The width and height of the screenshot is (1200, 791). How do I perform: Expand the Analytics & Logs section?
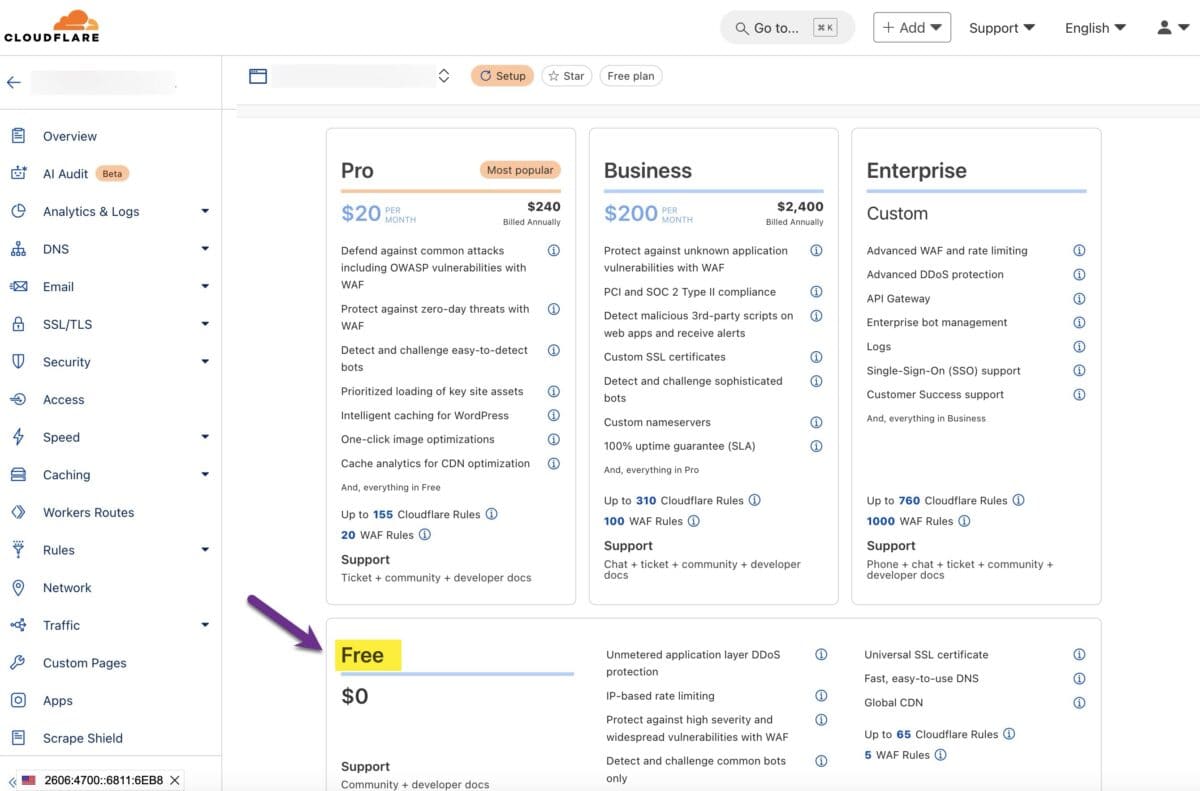206,211
